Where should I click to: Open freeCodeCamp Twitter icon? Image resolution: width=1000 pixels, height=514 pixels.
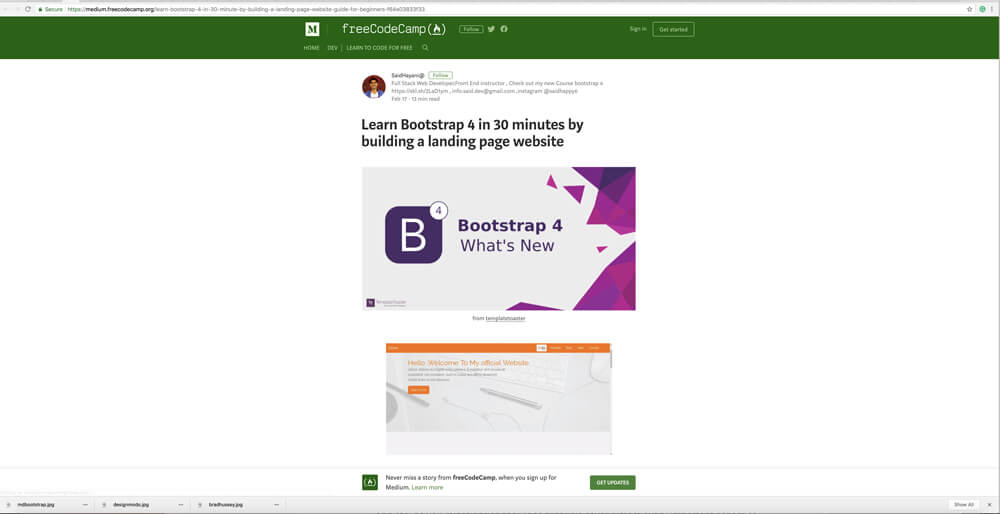(491, 29)
